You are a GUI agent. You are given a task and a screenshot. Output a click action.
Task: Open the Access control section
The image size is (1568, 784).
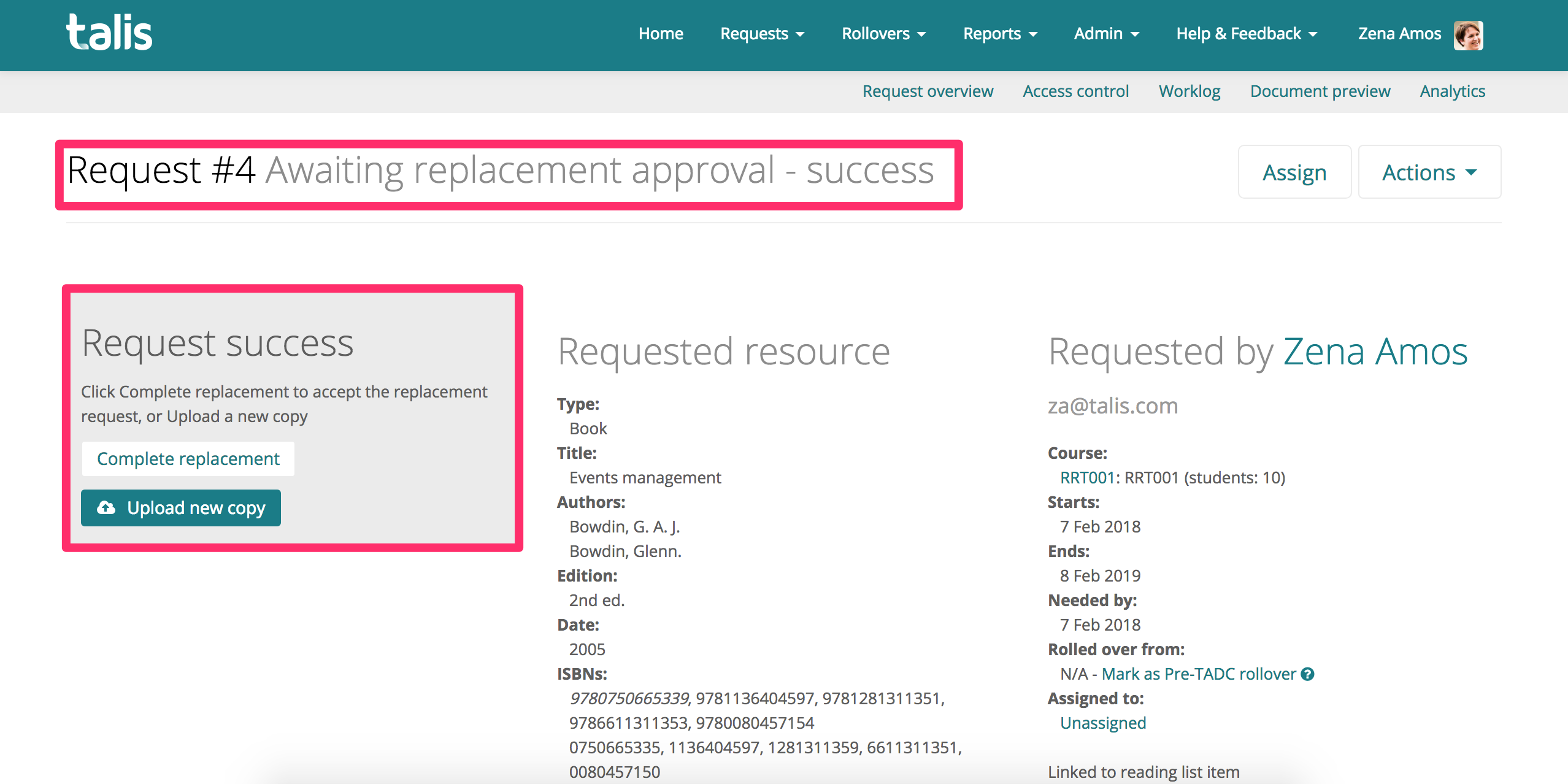(x=1075, y=91)
